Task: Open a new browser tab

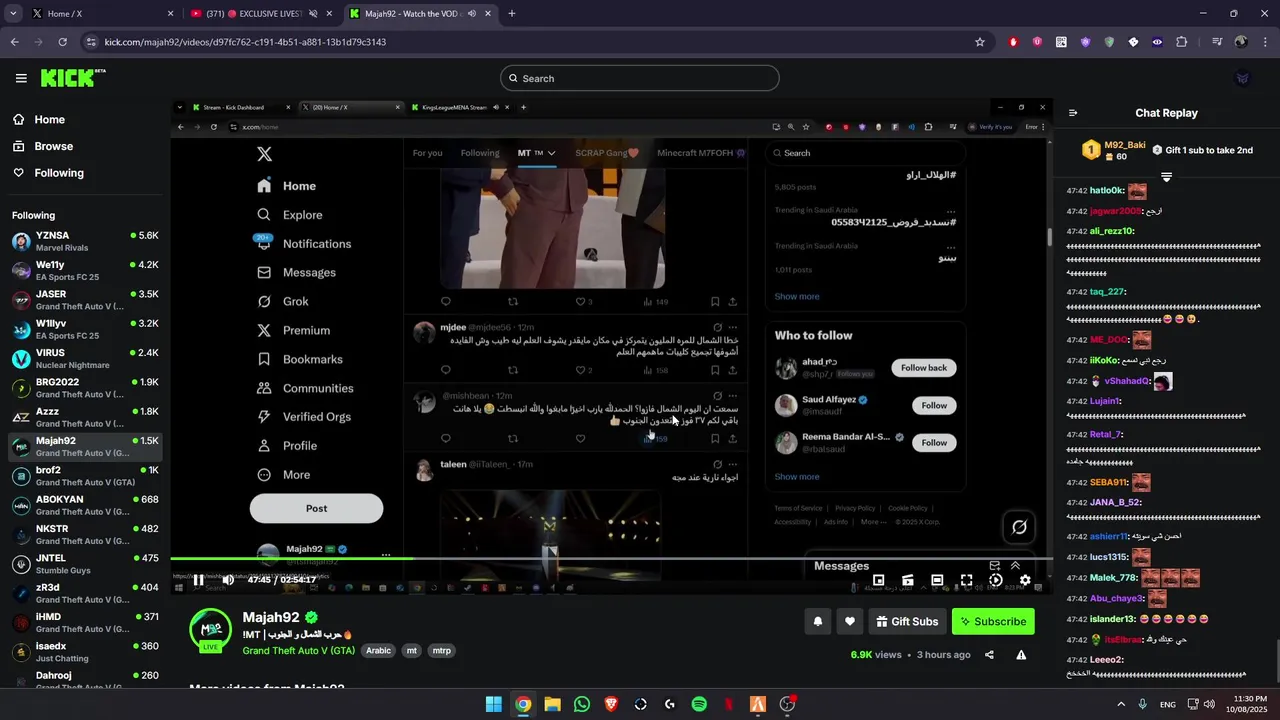Action: point(512,14)
